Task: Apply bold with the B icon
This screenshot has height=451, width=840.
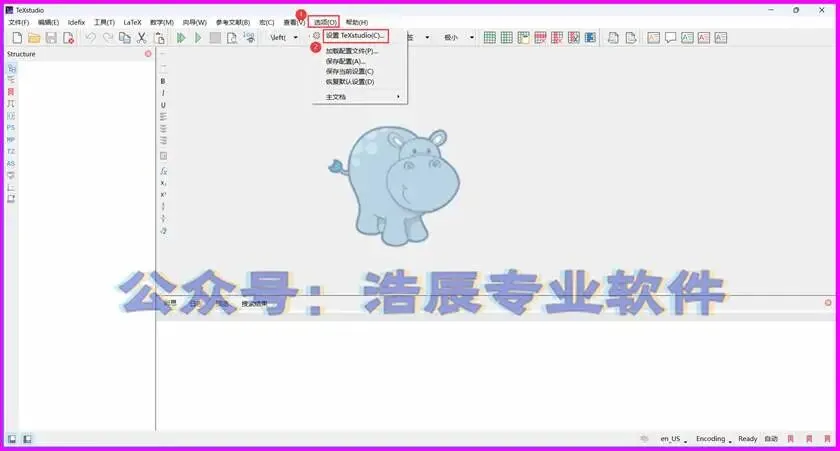Action: pyautogui.click(x=163, y=81)
